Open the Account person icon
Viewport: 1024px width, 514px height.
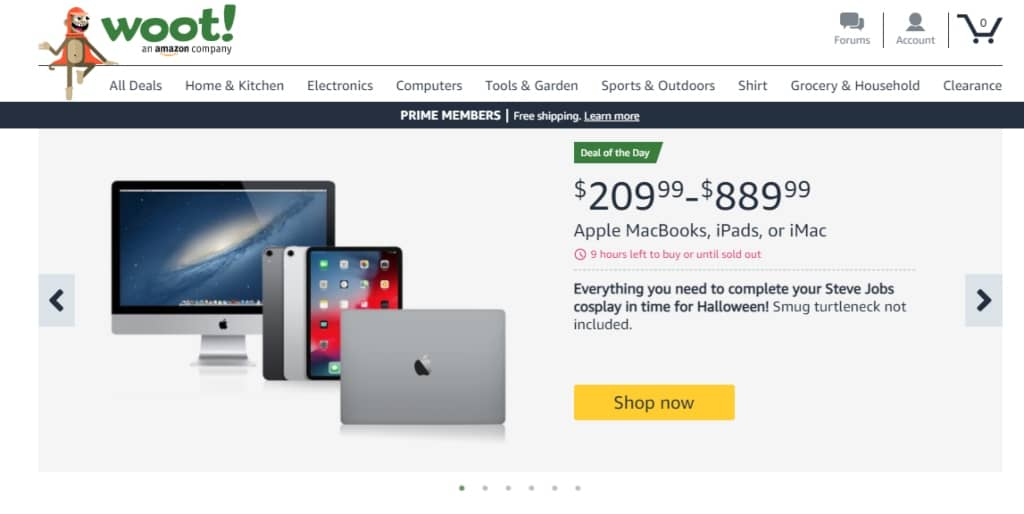[915, 22]
